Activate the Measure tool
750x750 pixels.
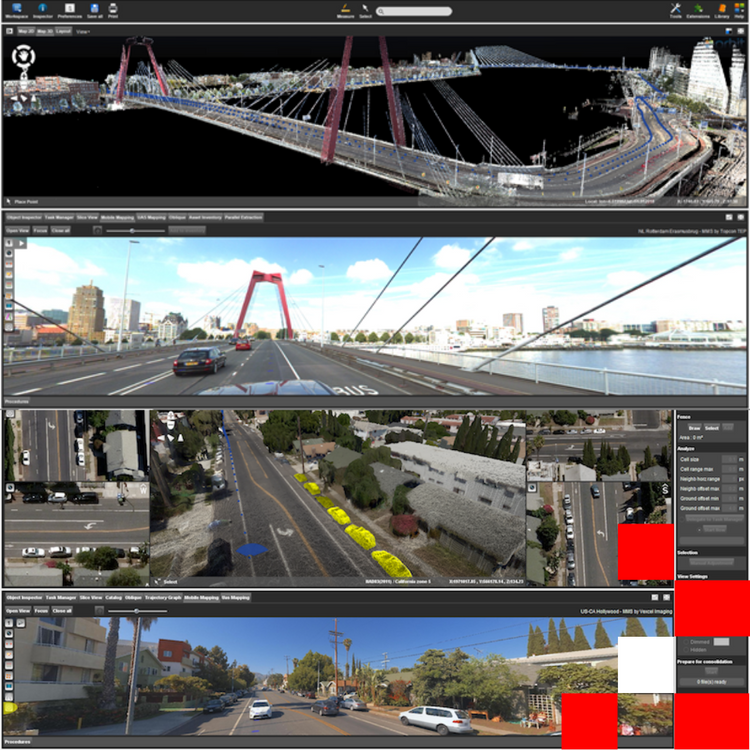click(345, 9)
